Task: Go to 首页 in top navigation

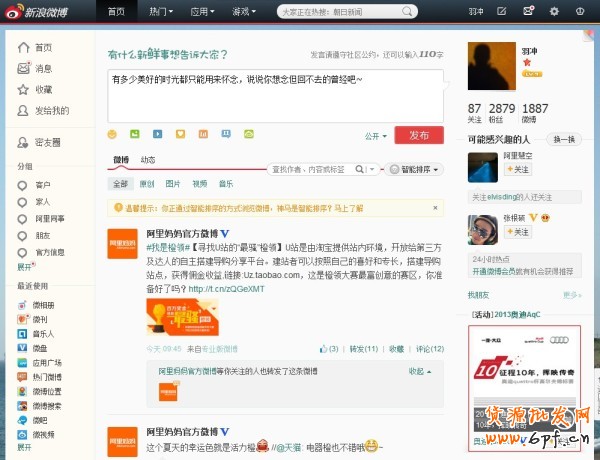Action: point(116,11)
